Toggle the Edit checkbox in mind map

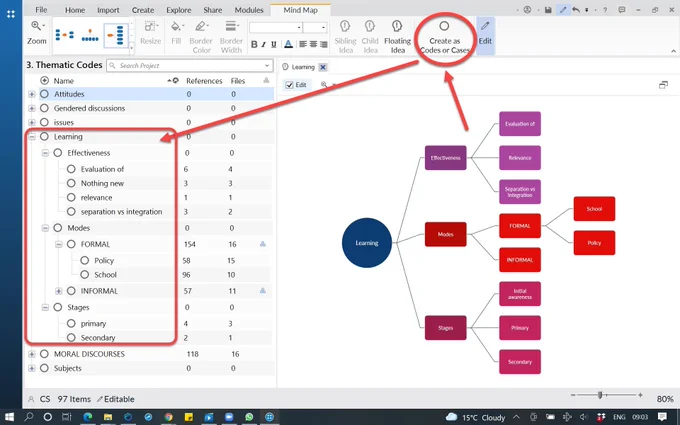290,85
